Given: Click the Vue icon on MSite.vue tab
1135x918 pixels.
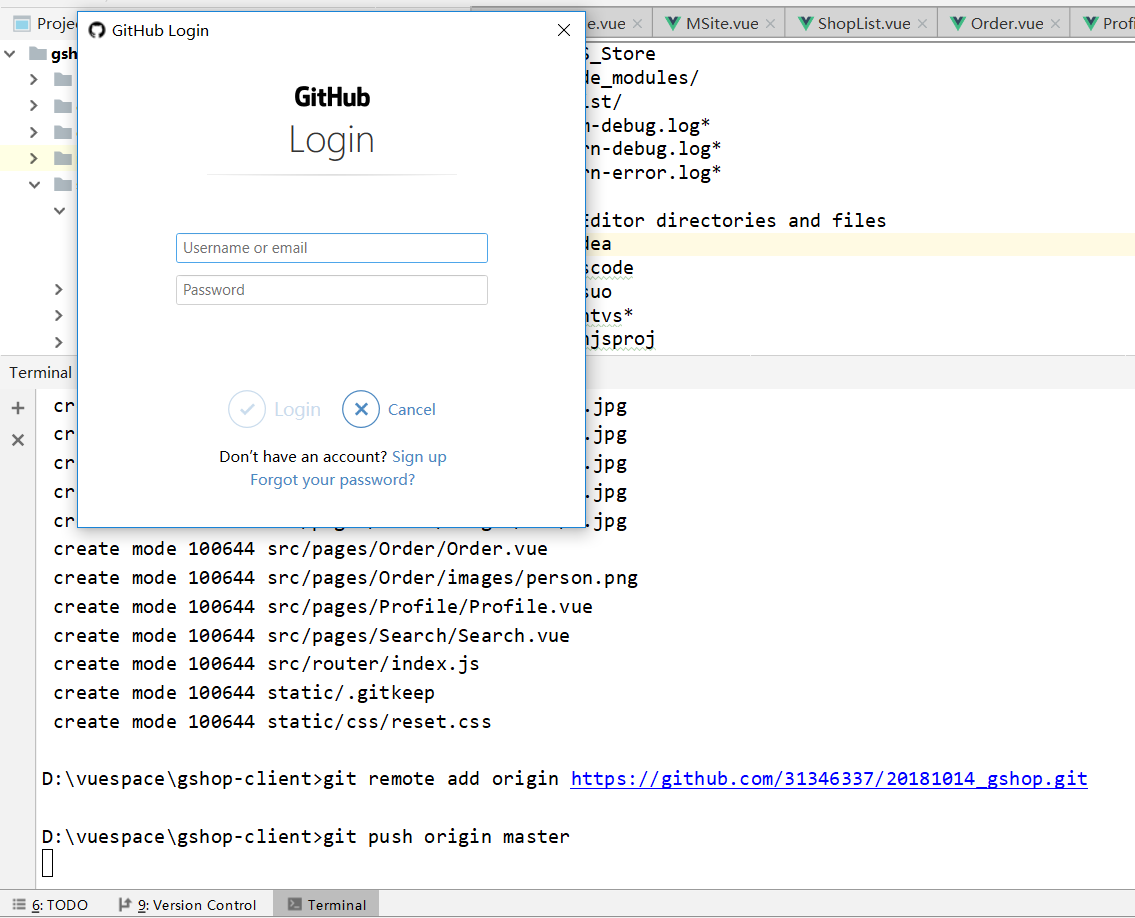Looking at the screenshot, I should point(672,23).
